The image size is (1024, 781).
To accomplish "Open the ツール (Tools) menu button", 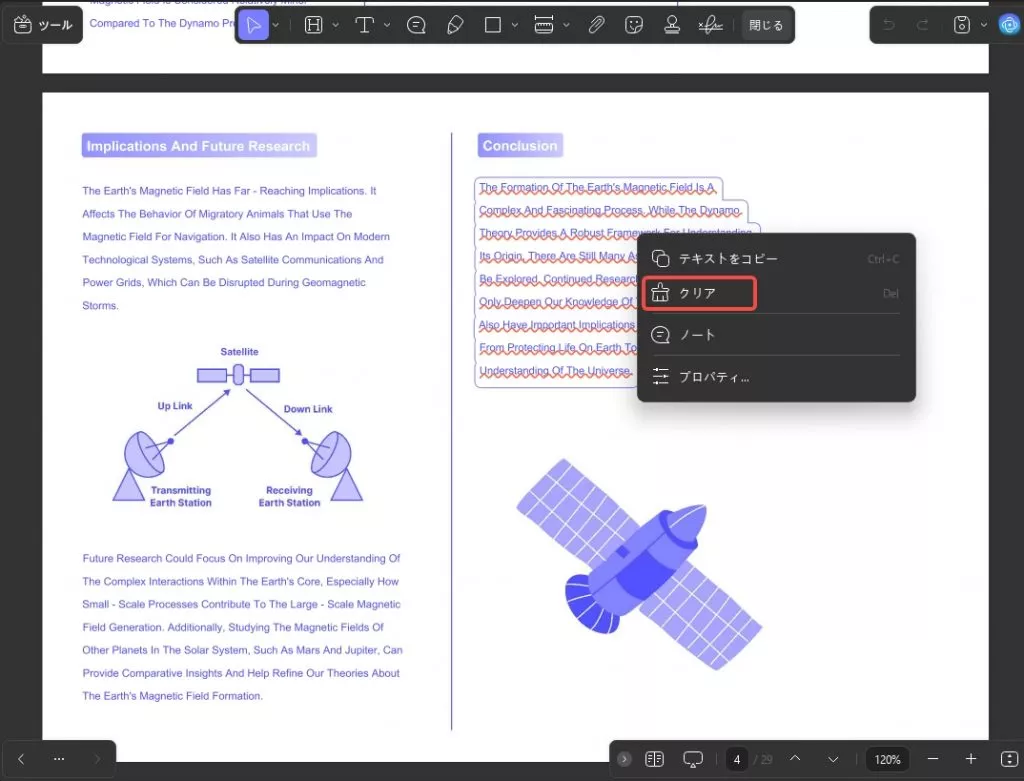I will pyautogui.click(x=42, y=25).
